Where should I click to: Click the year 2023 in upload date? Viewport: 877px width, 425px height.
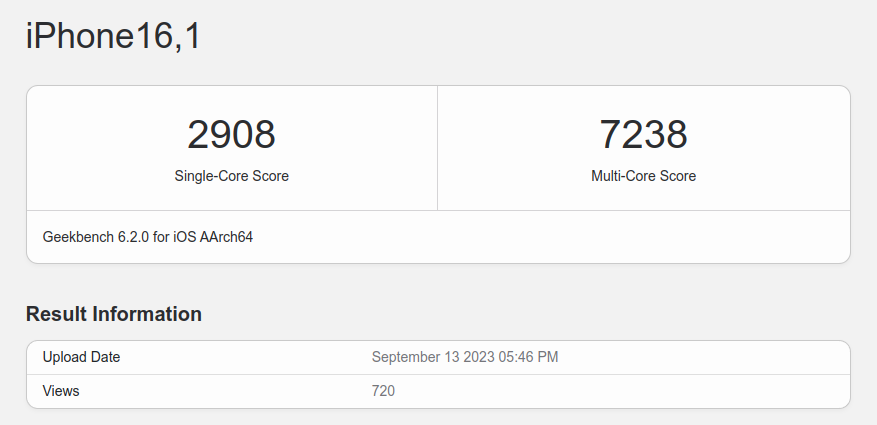point(479,357)
